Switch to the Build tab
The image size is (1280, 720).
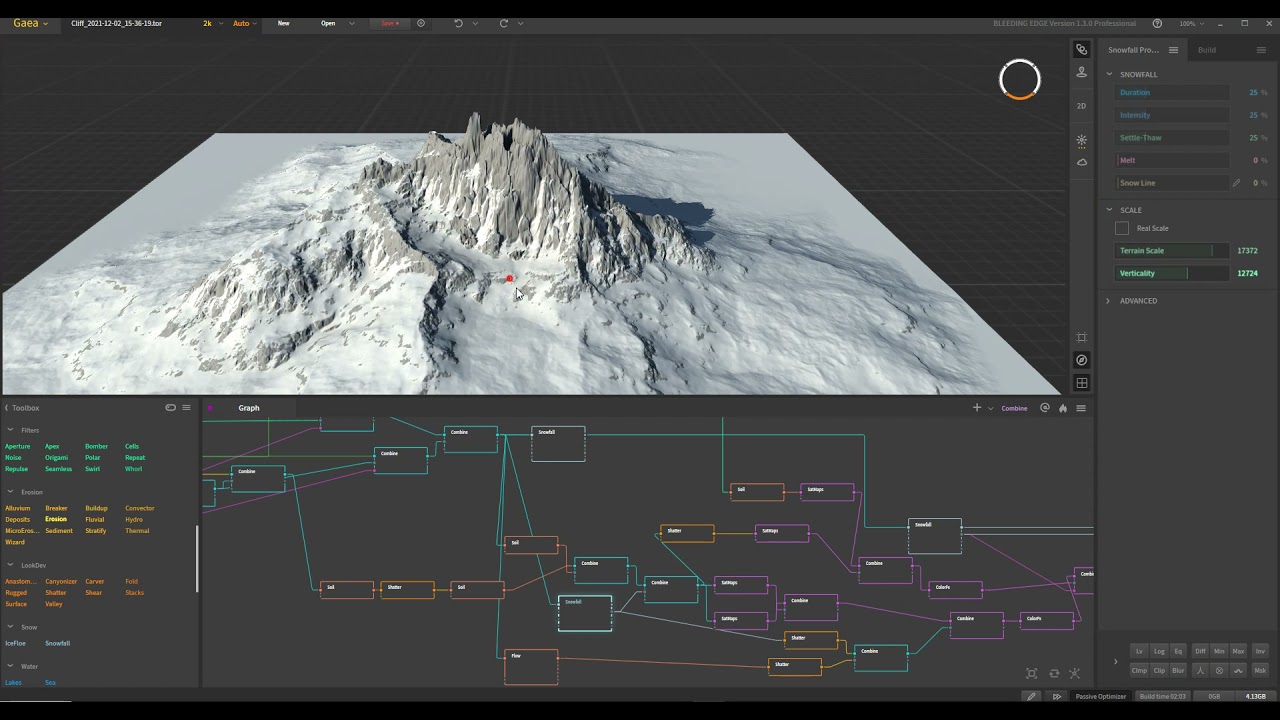point(1207,50)
